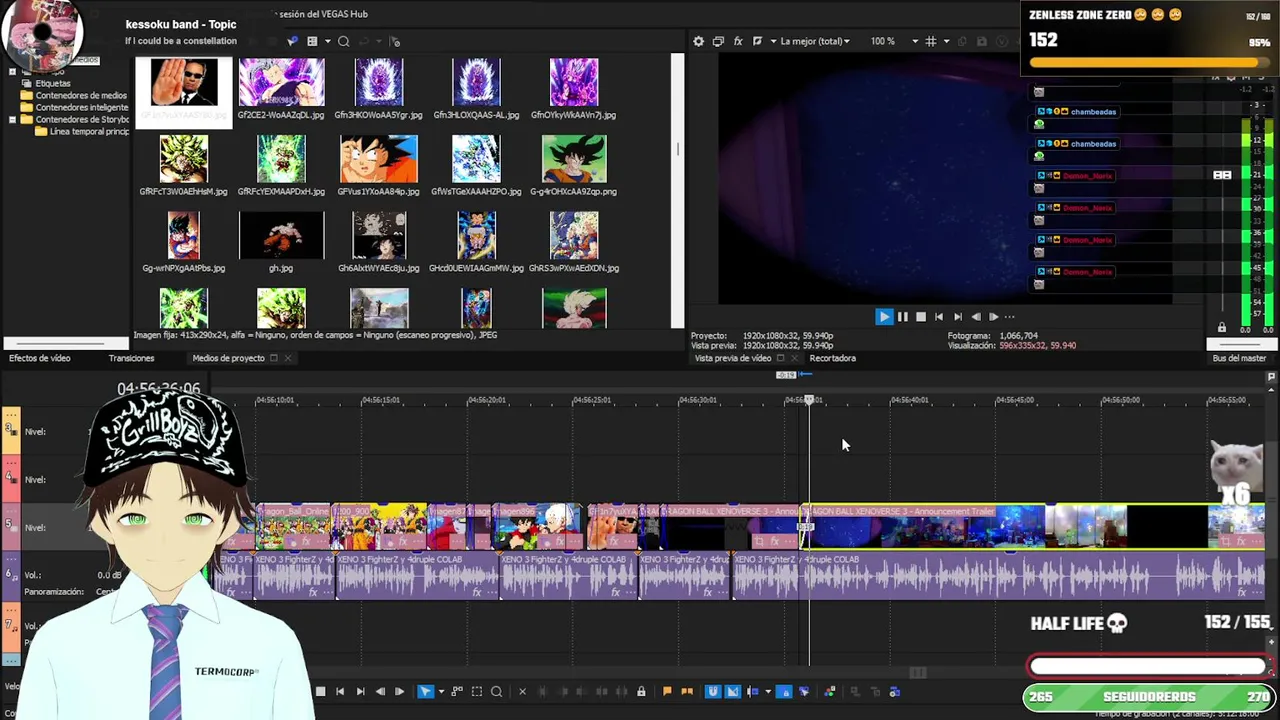The height and width of the screenshot is (720, 1280).
Task: Select 'Vista previa de vídeo' tab
Action: (732, 358)
